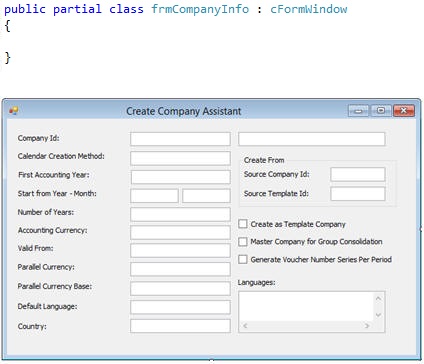Click the Languages list scroll up arrow
The image size is (424, 364).
coord(378,298)
